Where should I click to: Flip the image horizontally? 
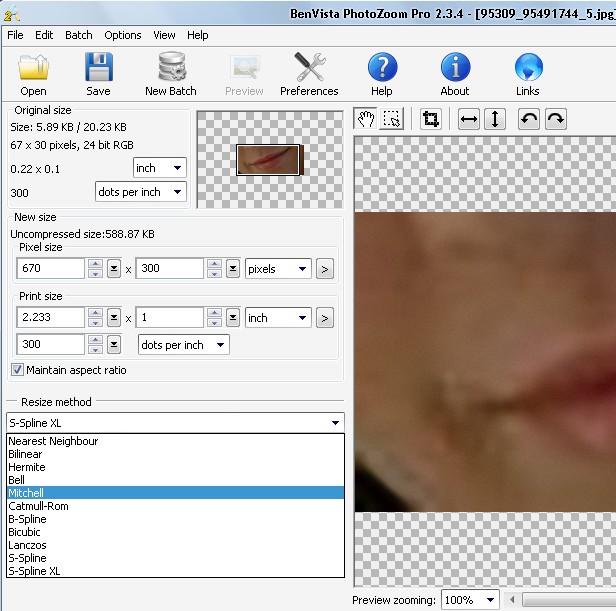coord(469,119)
